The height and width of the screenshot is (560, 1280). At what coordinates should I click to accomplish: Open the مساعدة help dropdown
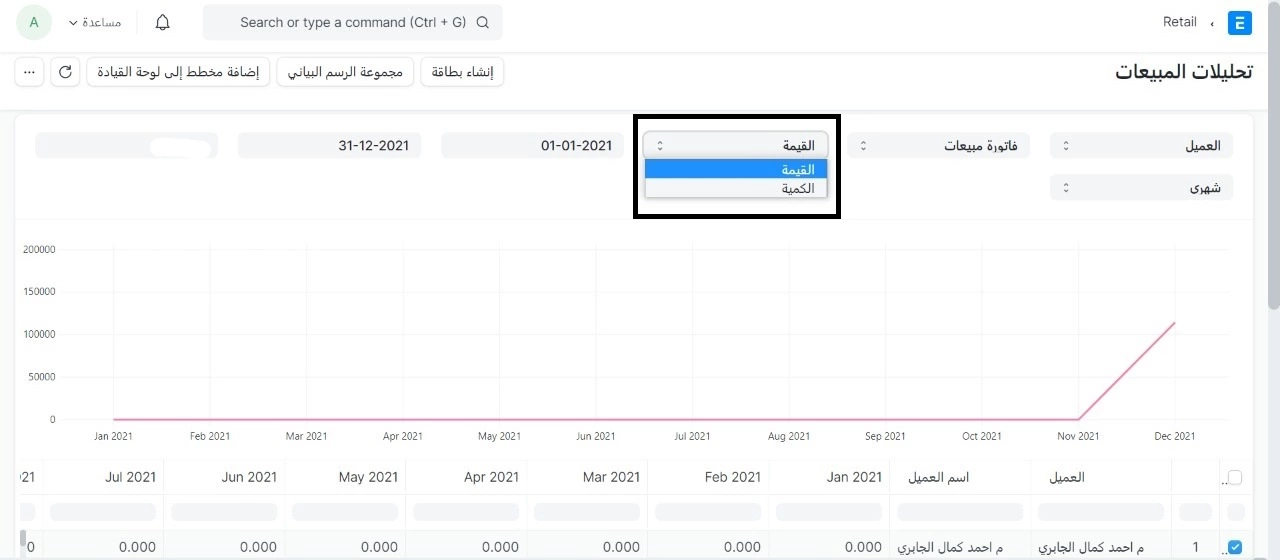94,22
